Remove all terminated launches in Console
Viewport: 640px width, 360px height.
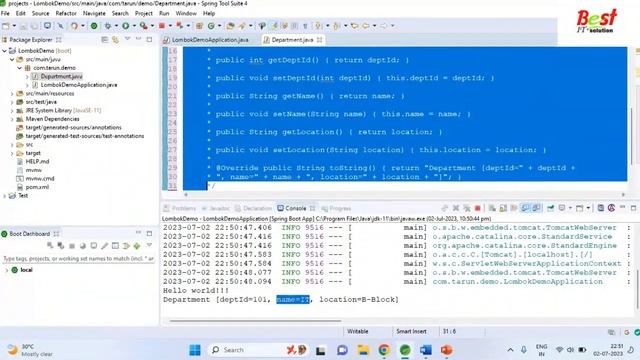point(467,208)
